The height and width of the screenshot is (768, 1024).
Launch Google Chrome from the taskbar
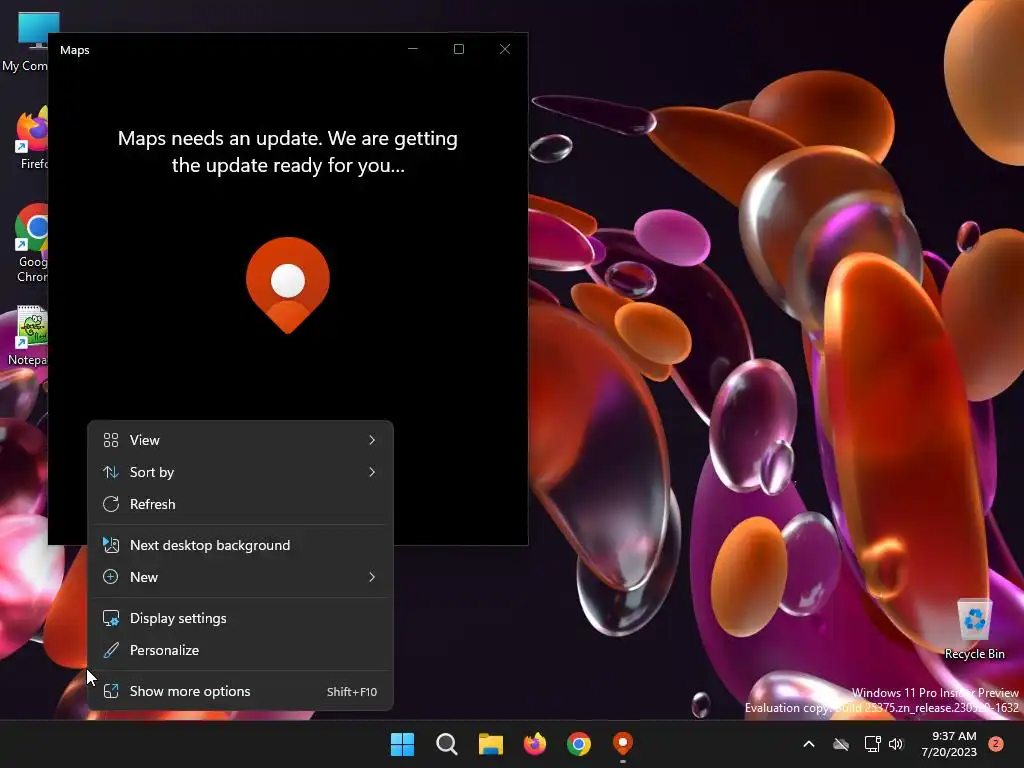579,744
